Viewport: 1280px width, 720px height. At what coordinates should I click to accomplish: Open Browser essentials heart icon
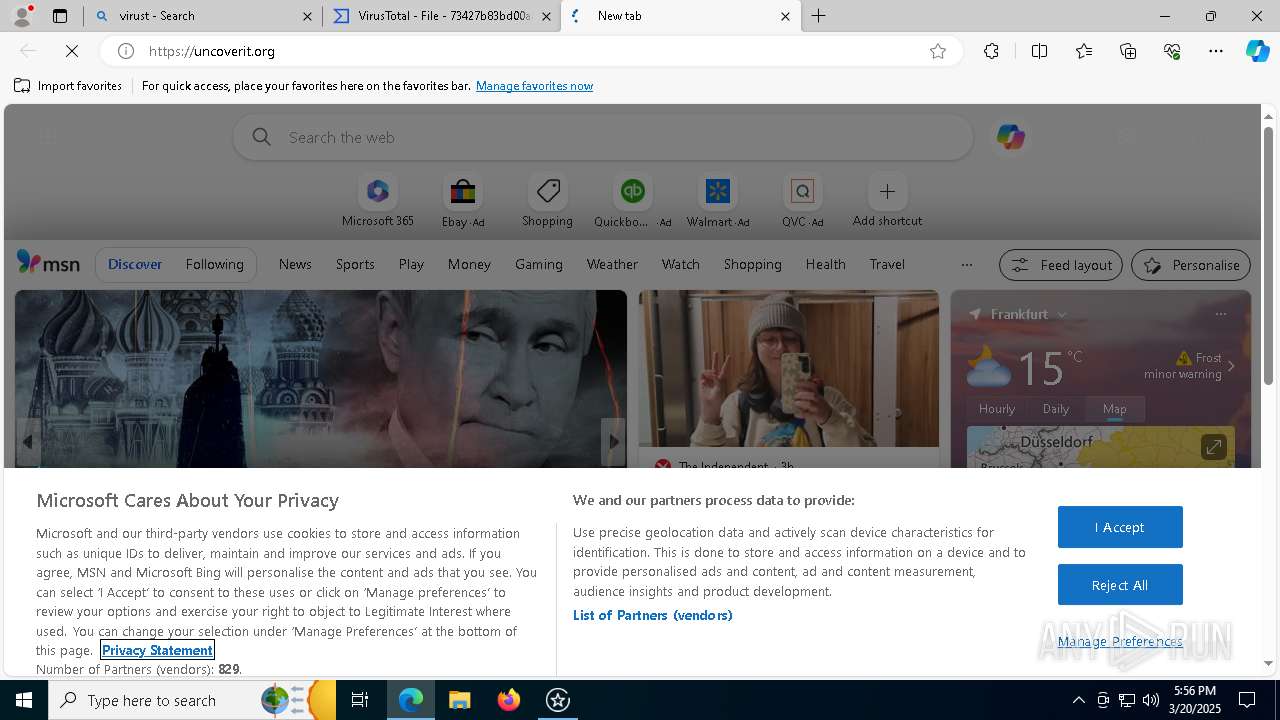1172,51
